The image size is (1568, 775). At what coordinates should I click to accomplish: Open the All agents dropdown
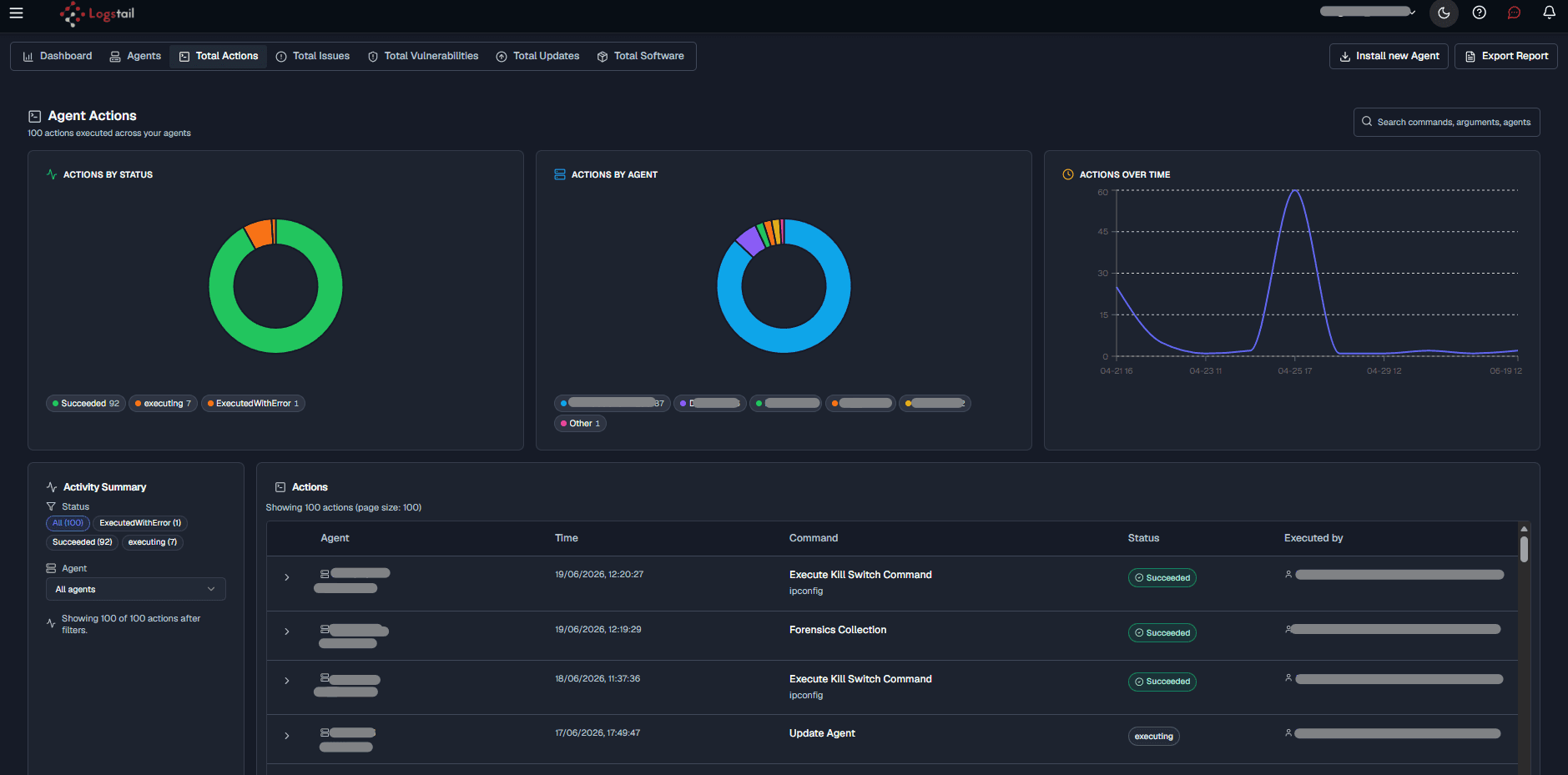click(135, 589)
